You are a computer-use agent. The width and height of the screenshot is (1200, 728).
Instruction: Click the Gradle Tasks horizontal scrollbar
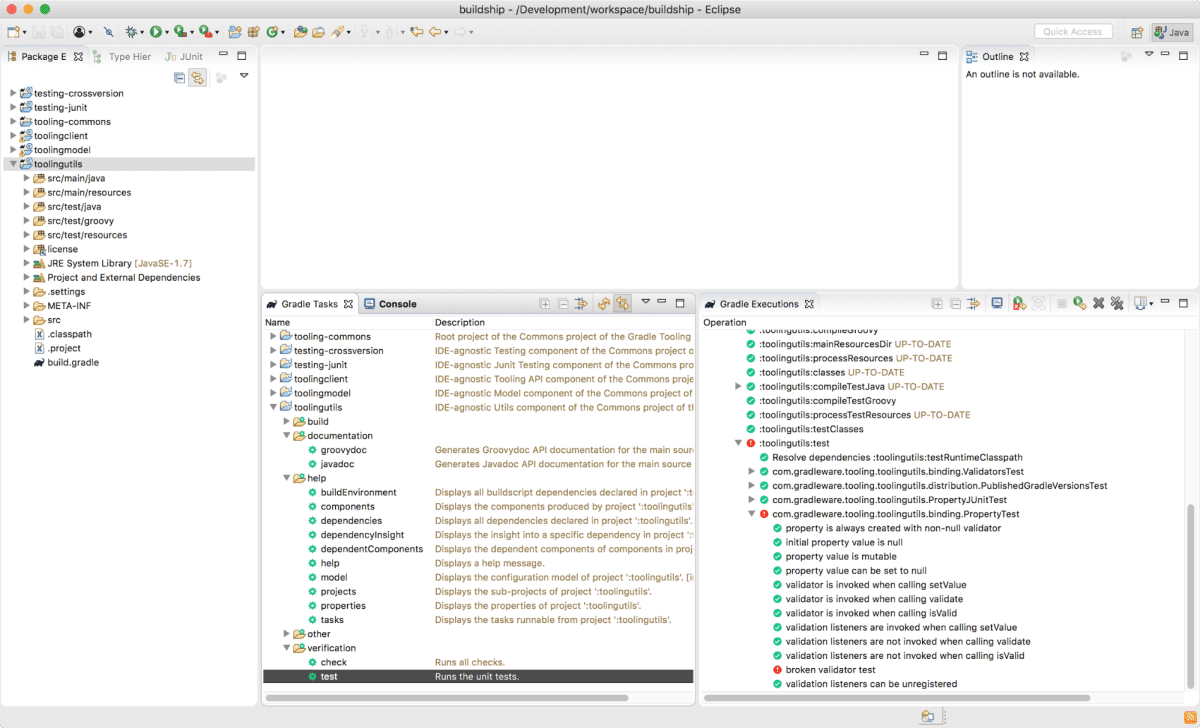[445, 698]
